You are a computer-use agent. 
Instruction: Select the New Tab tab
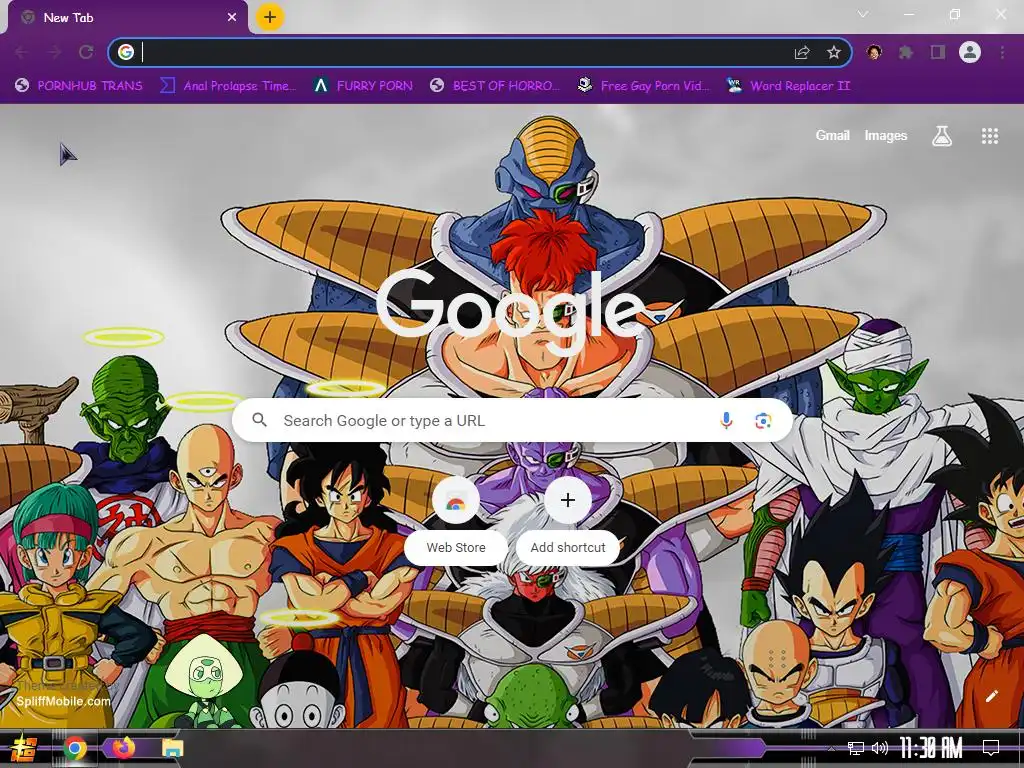click(127, 18)
